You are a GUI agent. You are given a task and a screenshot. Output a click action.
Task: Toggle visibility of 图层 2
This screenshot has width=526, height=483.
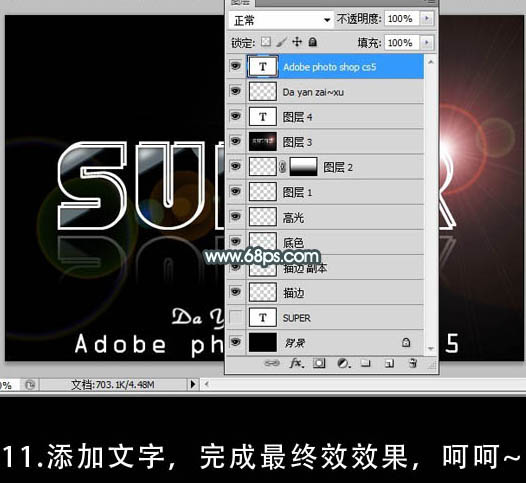(235, 166)
